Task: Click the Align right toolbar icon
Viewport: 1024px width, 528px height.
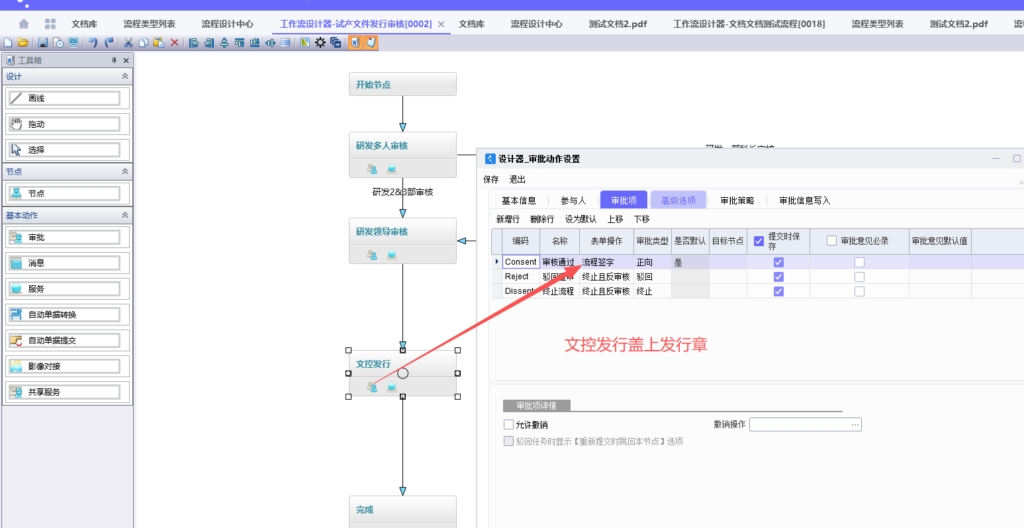Action: [209, 42]
